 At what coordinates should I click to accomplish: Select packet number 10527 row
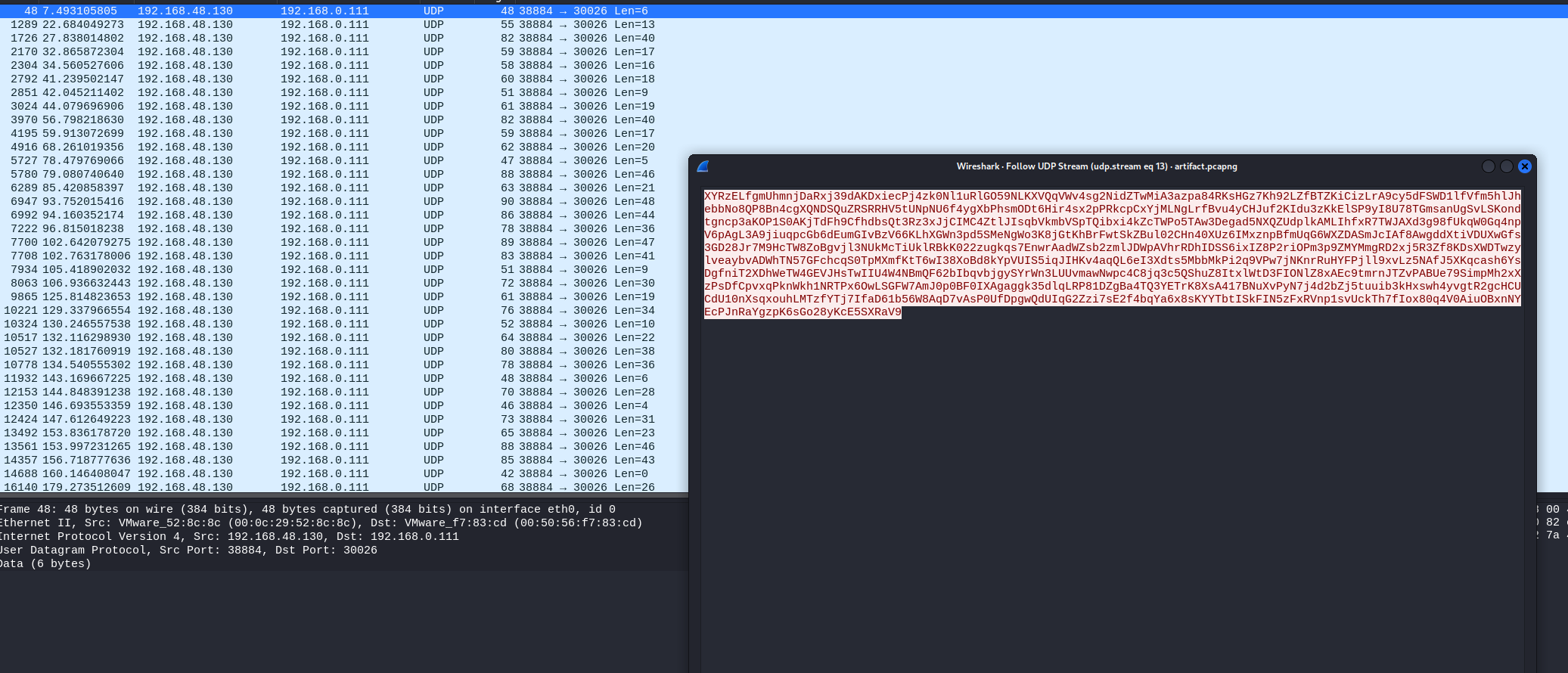click(x=344, y=352)
